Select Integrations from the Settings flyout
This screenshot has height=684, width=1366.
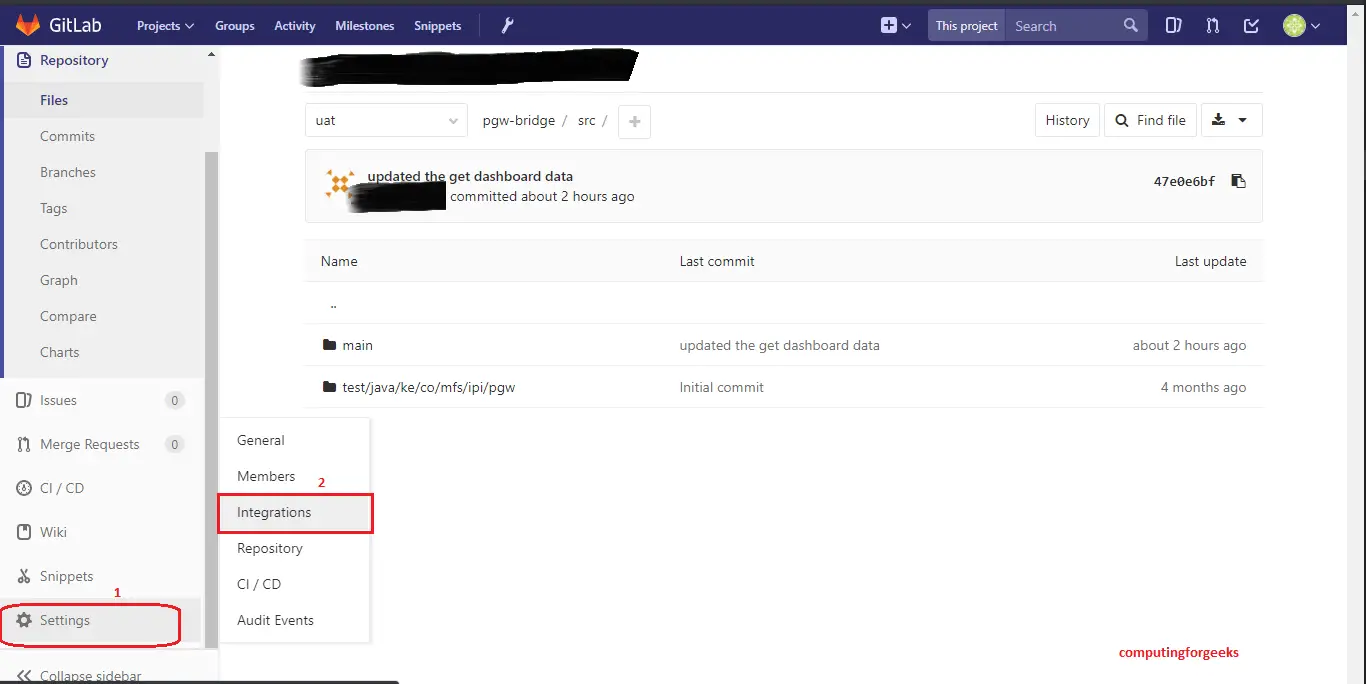tap(274, 512)
